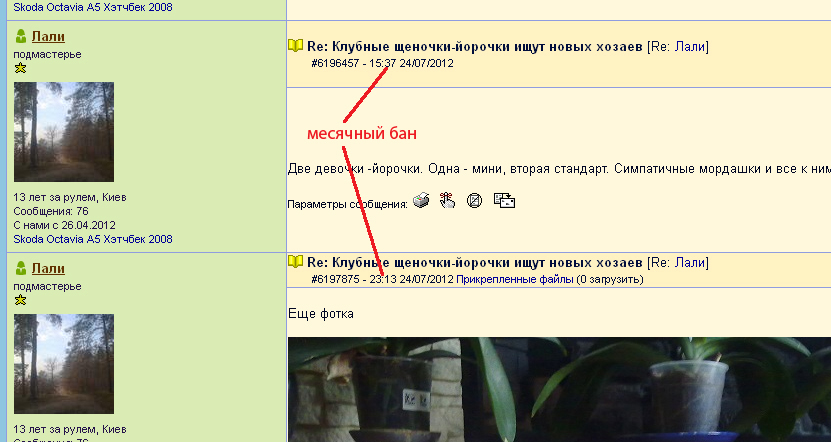
Task: Click the book icon beside the 15:37 post title
Action: (295, 45)
